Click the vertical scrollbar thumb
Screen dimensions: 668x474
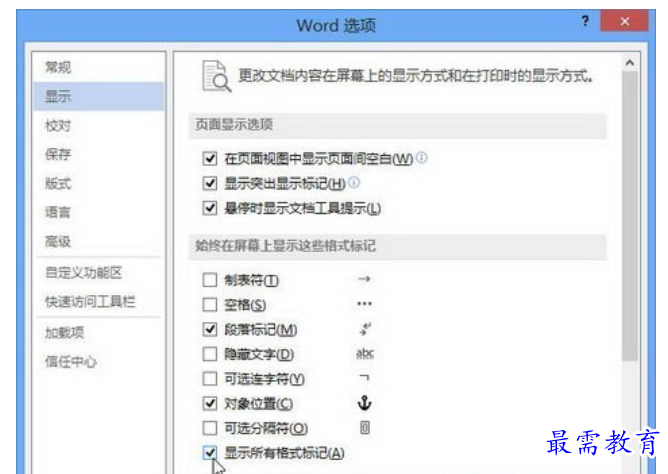click(x=630, y=216)
